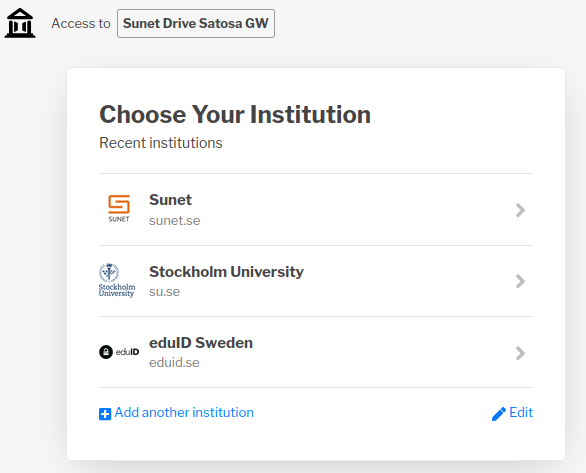Select the Sunet institution name
Viewport: 586px width, 473px height.
coord(170,200)
